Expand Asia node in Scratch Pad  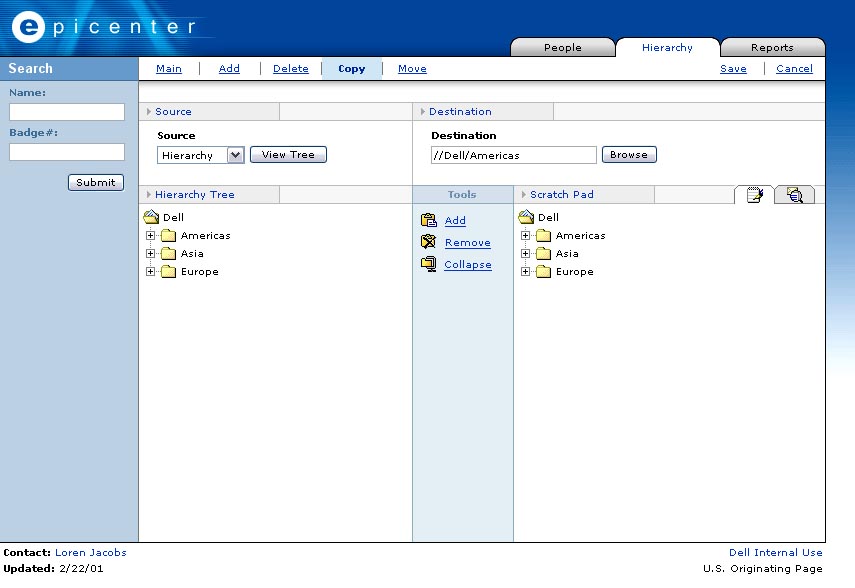click(526, 254)
